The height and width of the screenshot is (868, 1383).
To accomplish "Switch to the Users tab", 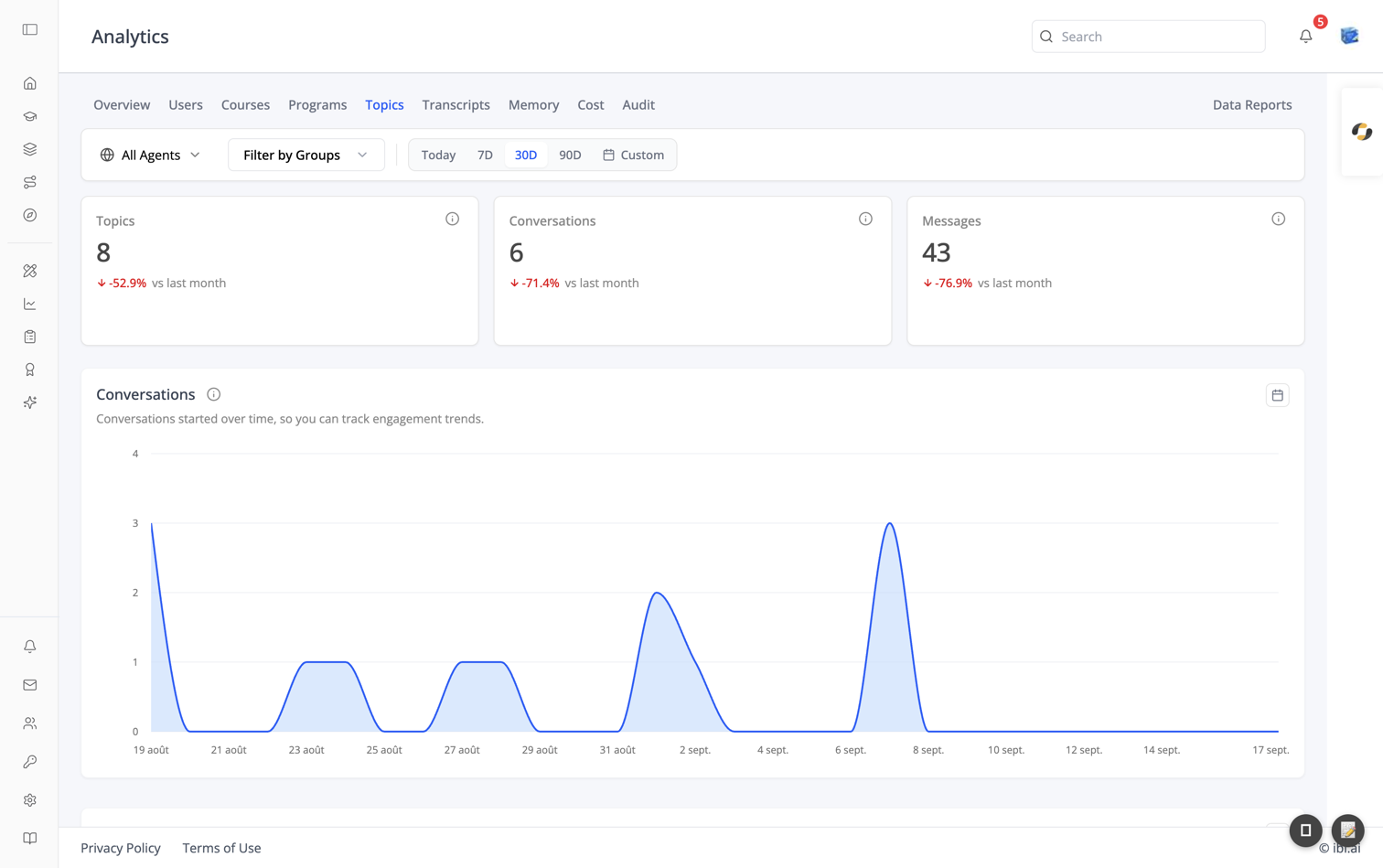I will (186, 104).
